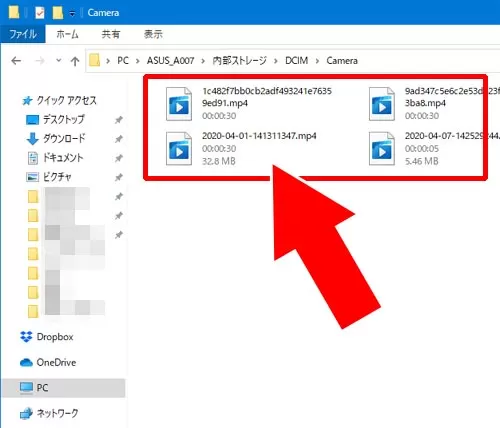Open ダウンロード in navigation pane

[x=64, y=138]
